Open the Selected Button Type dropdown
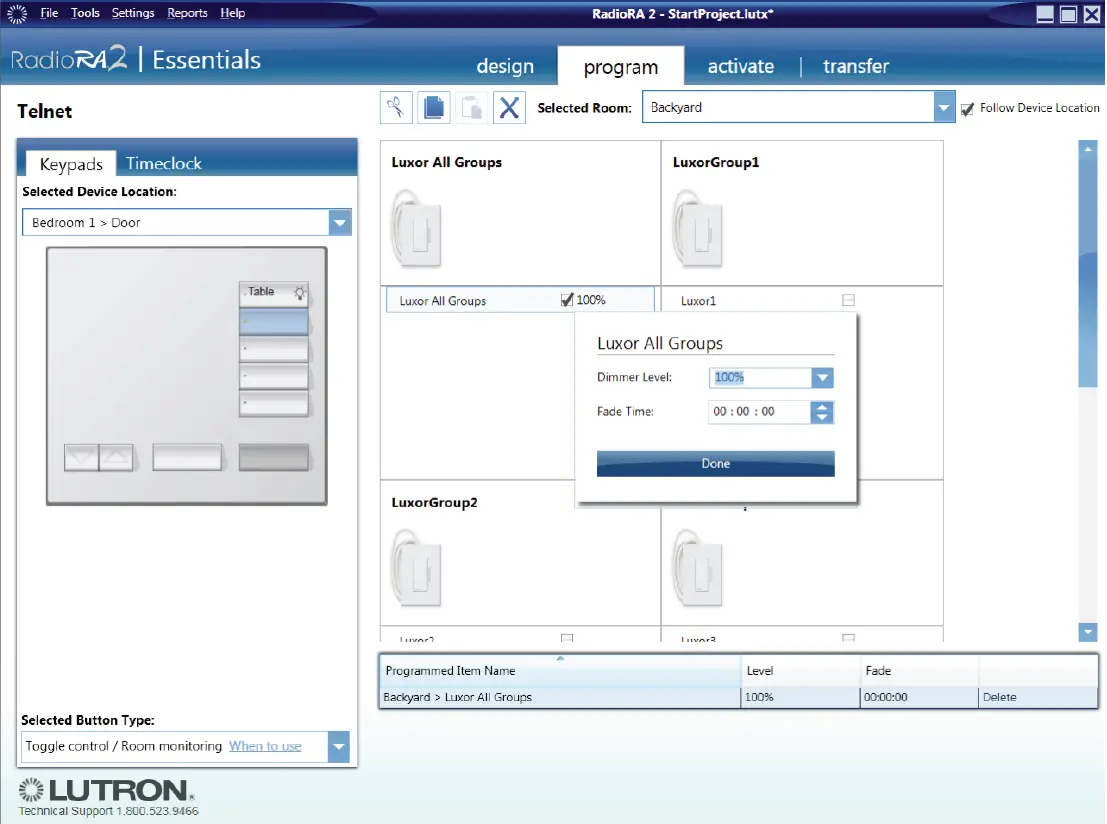1107x824 pixels. [339, 746]
